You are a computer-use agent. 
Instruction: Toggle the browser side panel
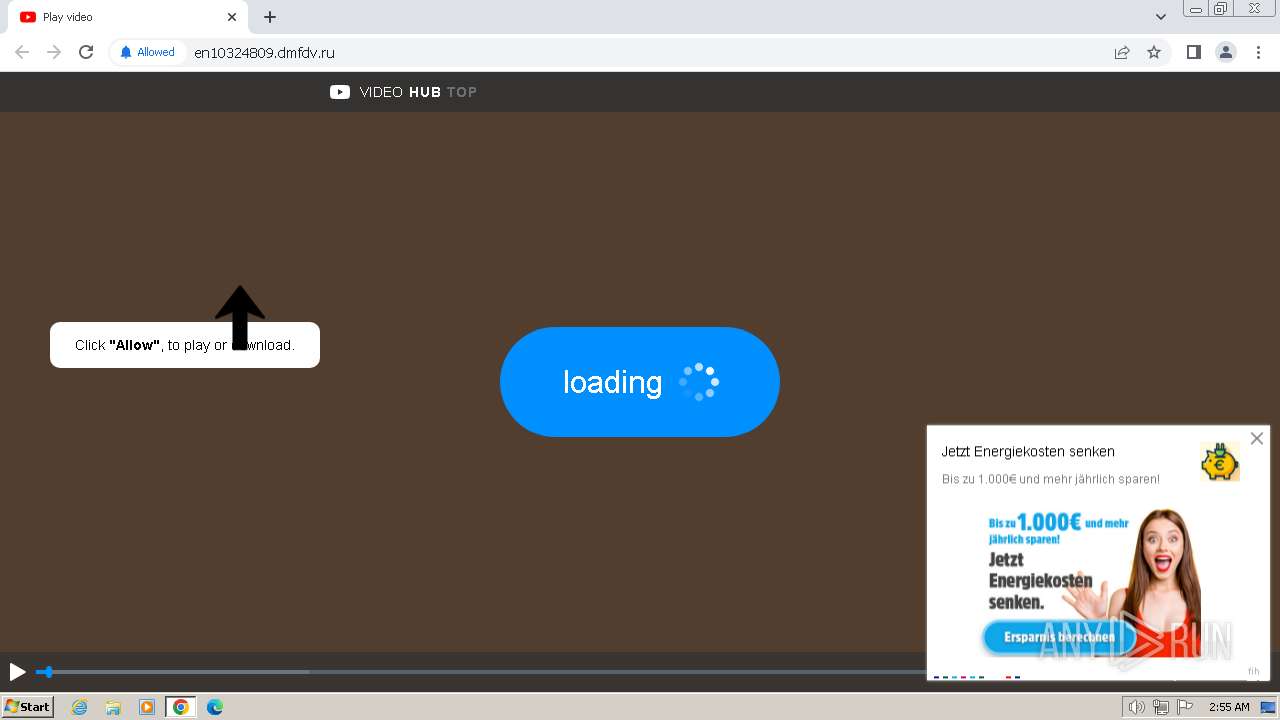click(x=1193, y=52)
